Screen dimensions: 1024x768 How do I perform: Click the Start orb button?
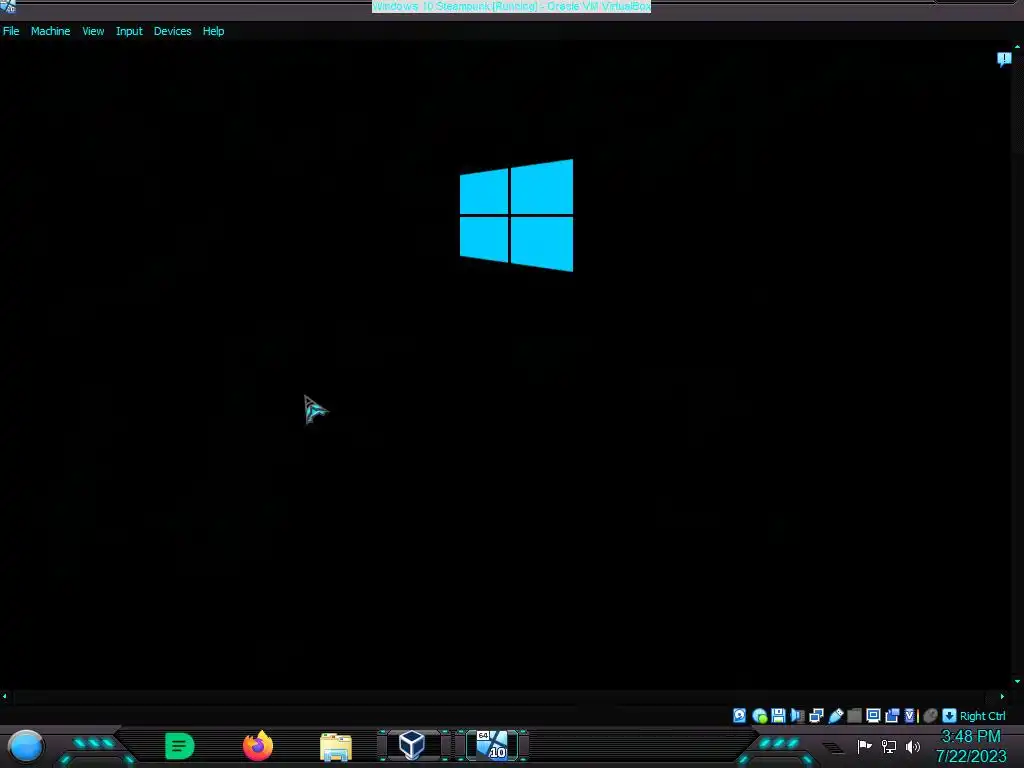(x=25, y=746)
